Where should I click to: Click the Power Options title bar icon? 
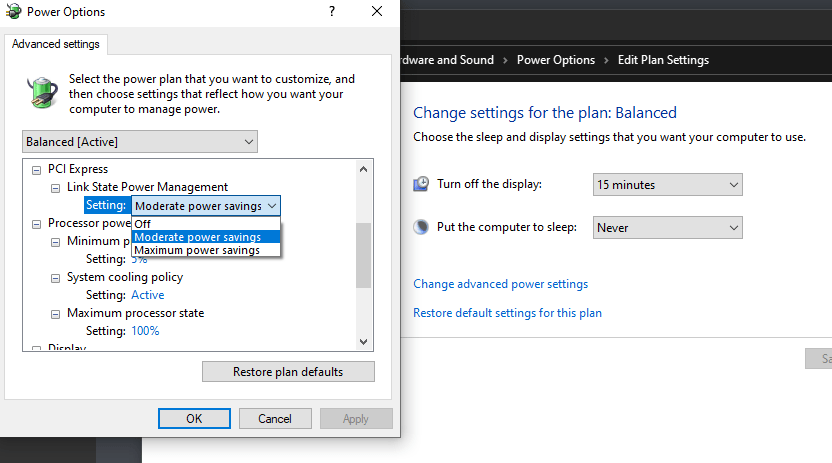tap(13, 12)
